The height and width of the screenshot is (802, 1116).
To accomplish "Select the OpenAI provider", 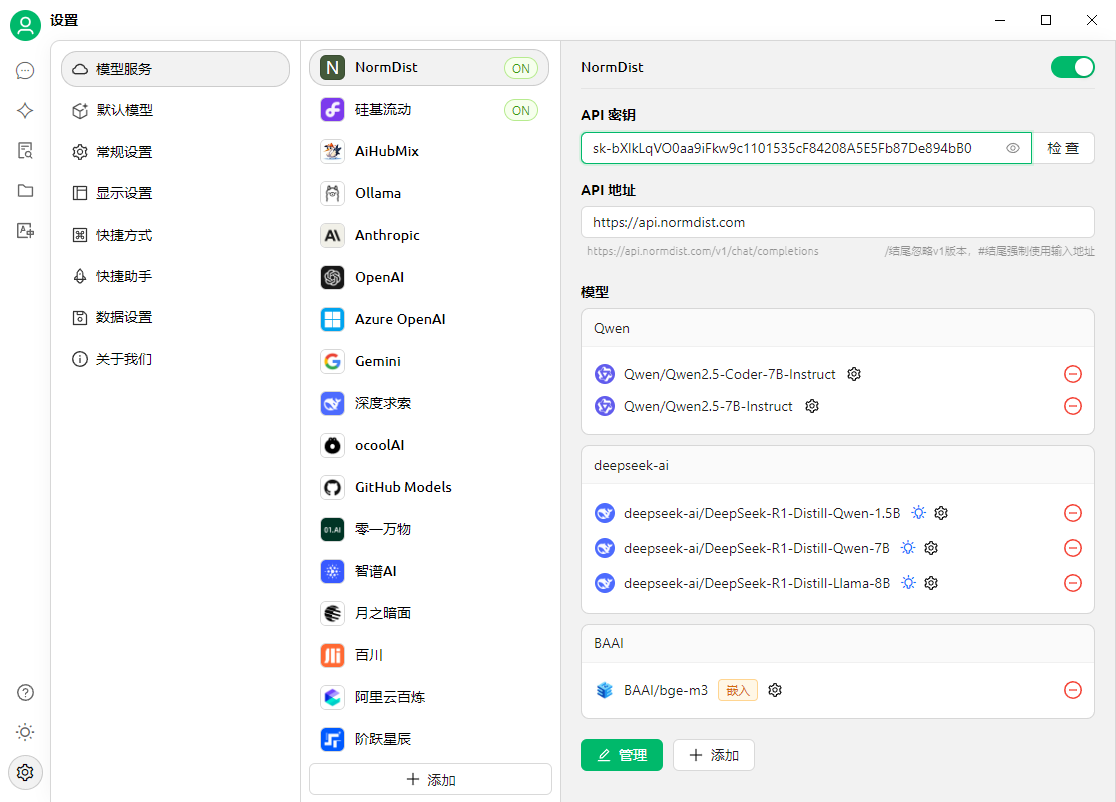I will point(429,277).
